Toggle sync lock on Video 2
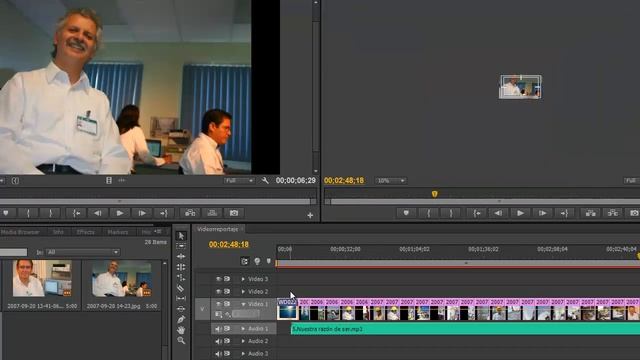Image resolution: width=640 pixels, height=360 pixels. [227, 291]
